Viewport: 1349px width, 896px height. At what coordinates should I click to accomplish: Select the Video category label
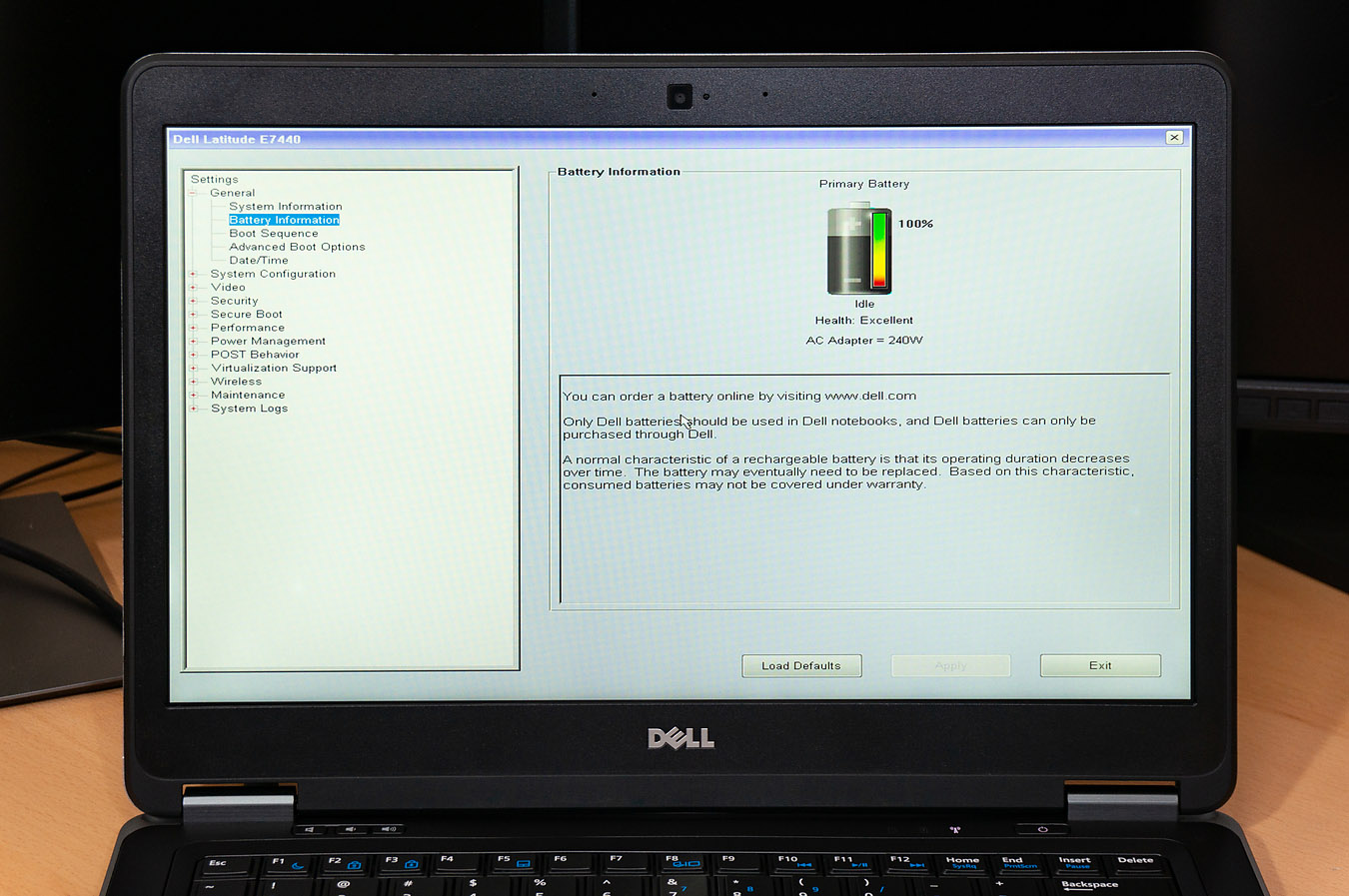[228, 288]
